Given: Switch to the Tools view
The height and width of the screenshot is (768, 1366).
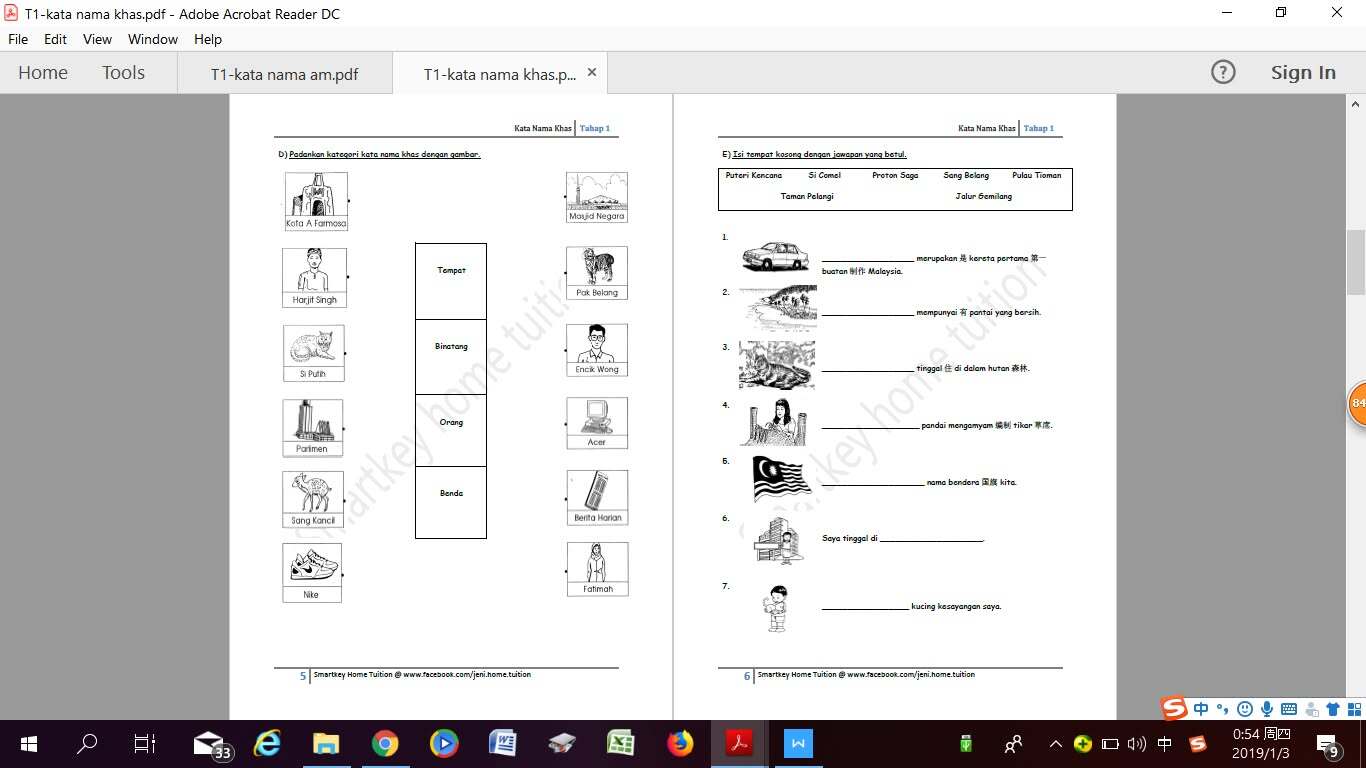Looking at the screenshot, I should pos(123,73).
